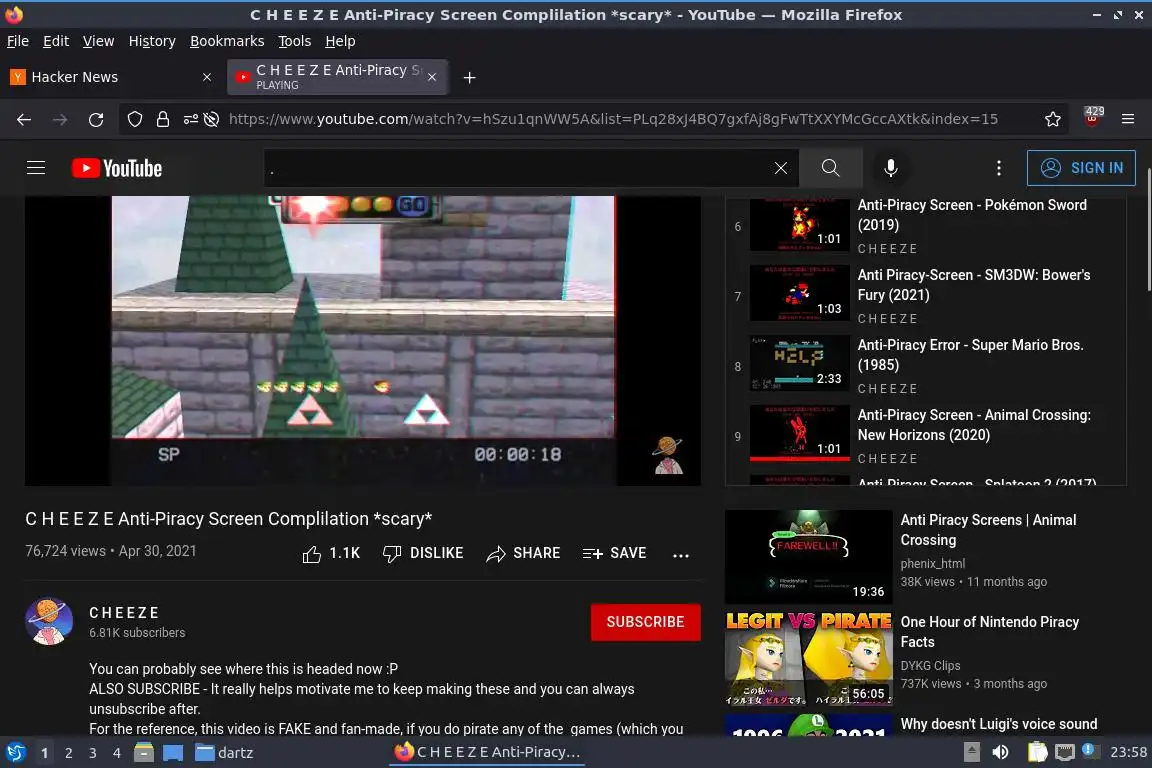The height and width of the screenshot is (768, 1152).
Task: Open YouTube settings three-dot menu
Action: pos(998,168)
